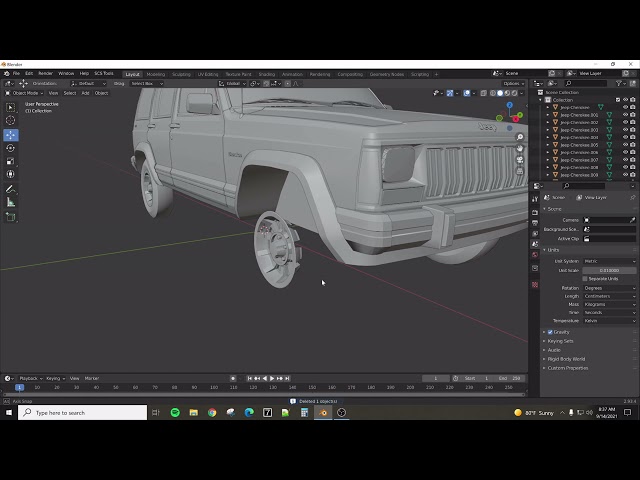Hide the Collection in viewport
Viewport: 640px width, 480px height.
pos(625,100)
